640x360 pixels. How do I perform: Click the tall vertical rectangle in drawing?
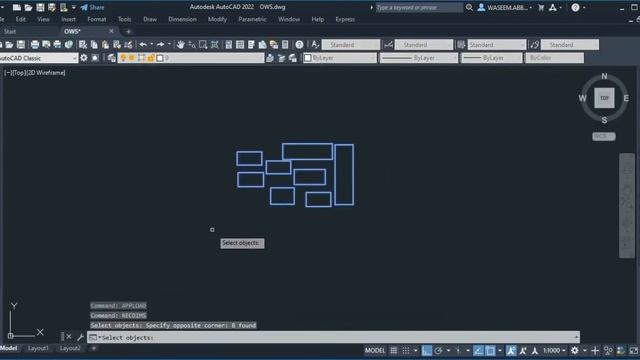(x=344, y=174)
